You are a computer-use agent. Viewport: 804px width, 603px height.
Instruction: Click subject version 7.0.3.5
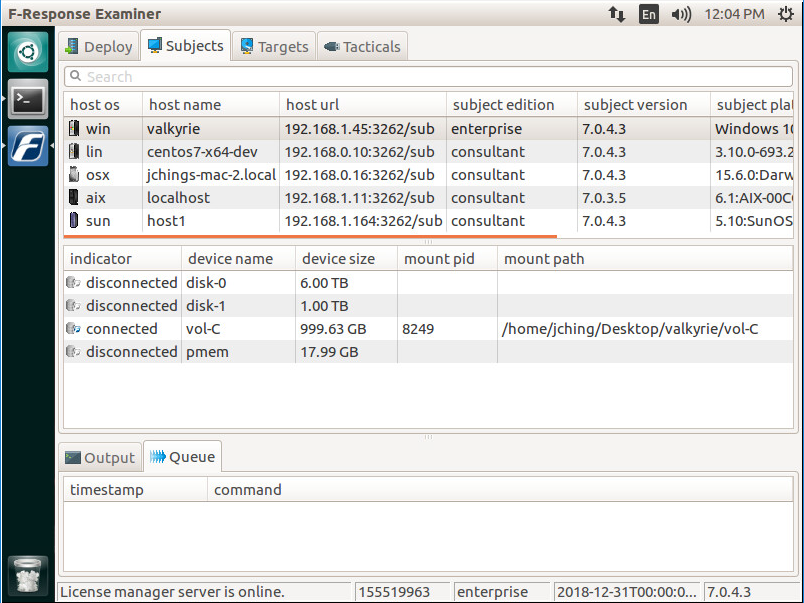[604, 198]
